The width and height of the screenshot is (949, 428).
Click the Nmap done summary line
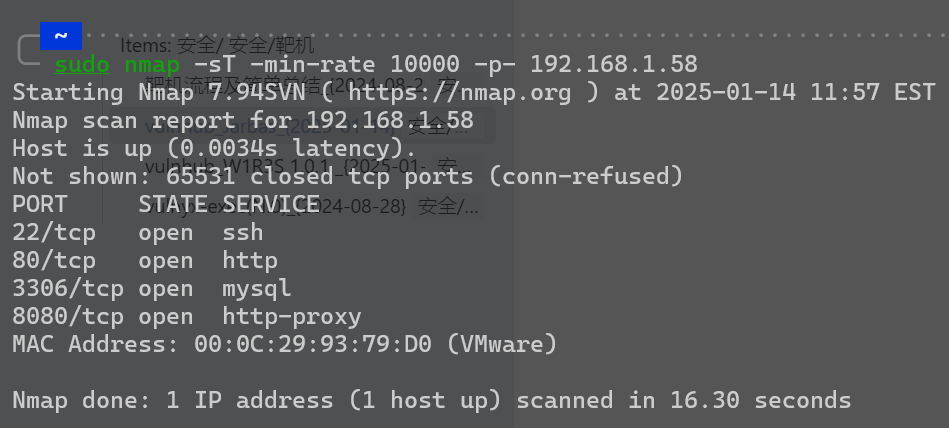[x=432, y=400]
